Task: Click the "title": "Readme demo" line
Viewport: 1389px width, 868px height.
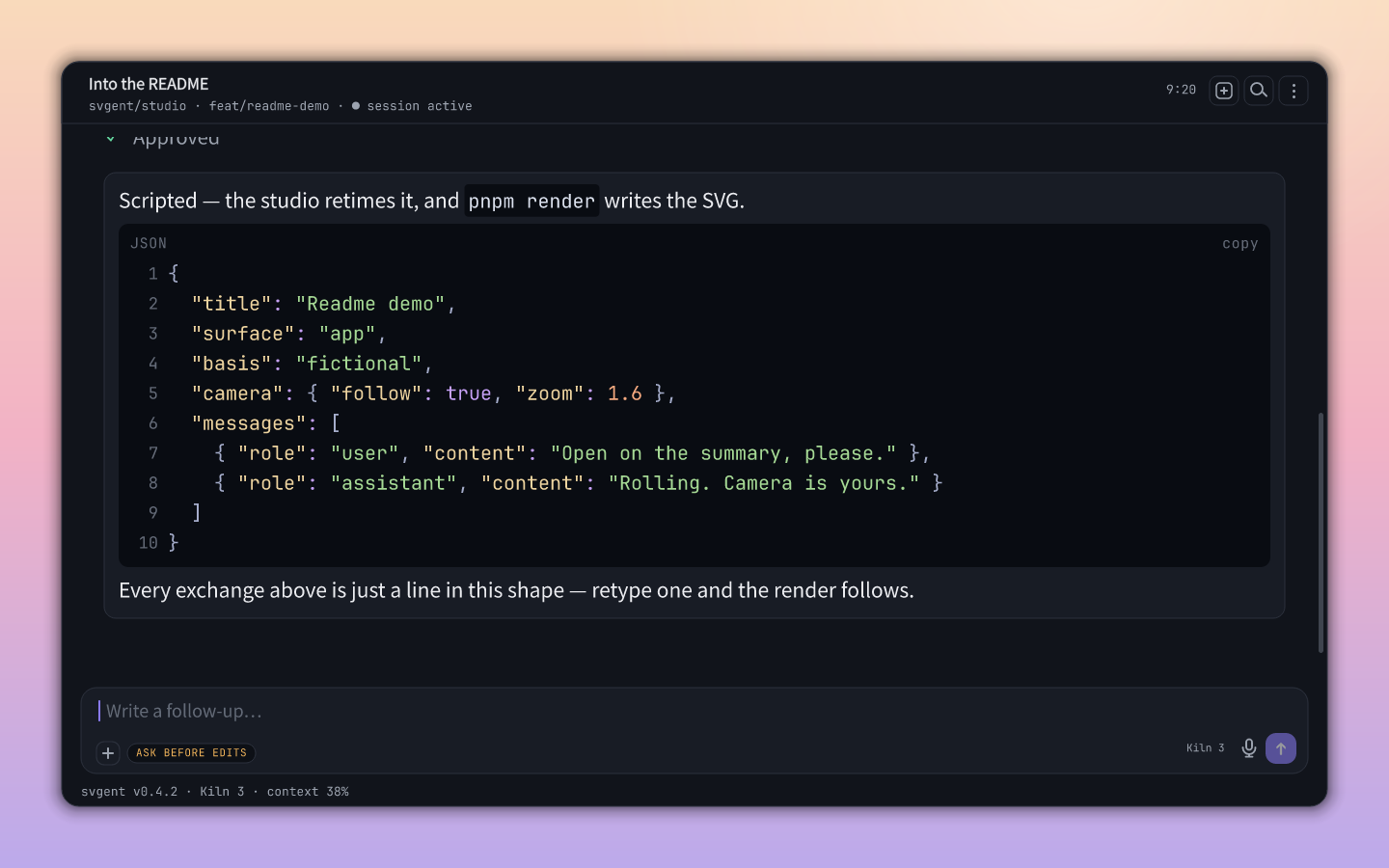Action: (323, 304)
